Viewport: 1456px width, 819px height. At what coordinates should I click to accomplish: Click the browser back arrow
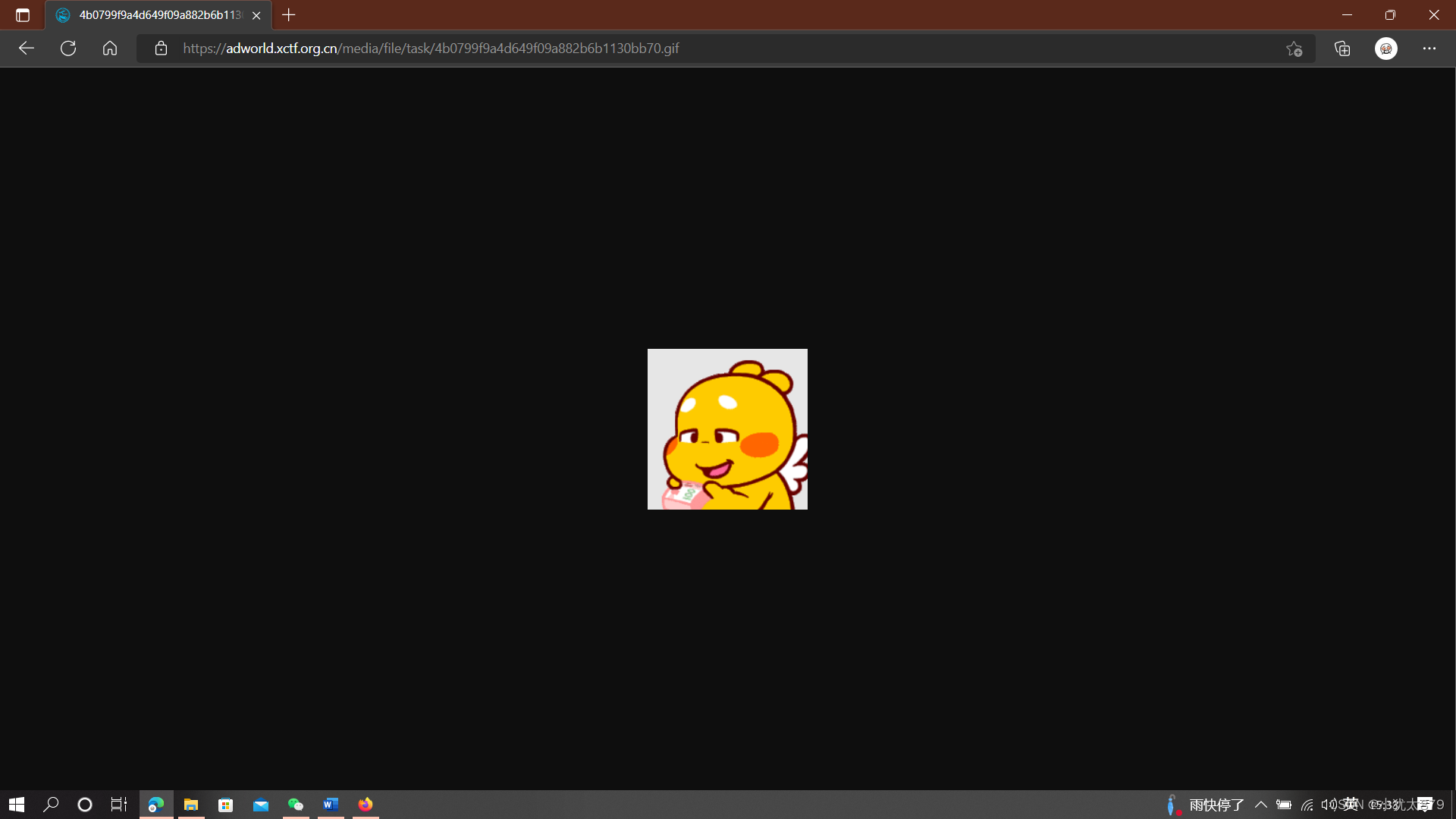[27, 49]
